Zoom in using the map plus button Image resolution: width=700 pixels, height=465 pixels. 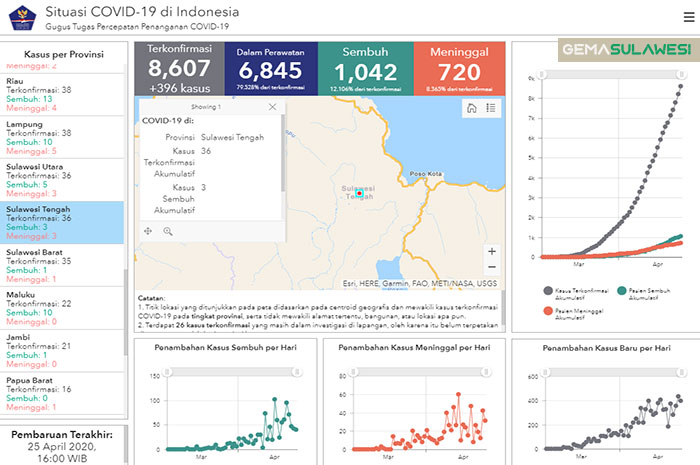pos(491,252)
